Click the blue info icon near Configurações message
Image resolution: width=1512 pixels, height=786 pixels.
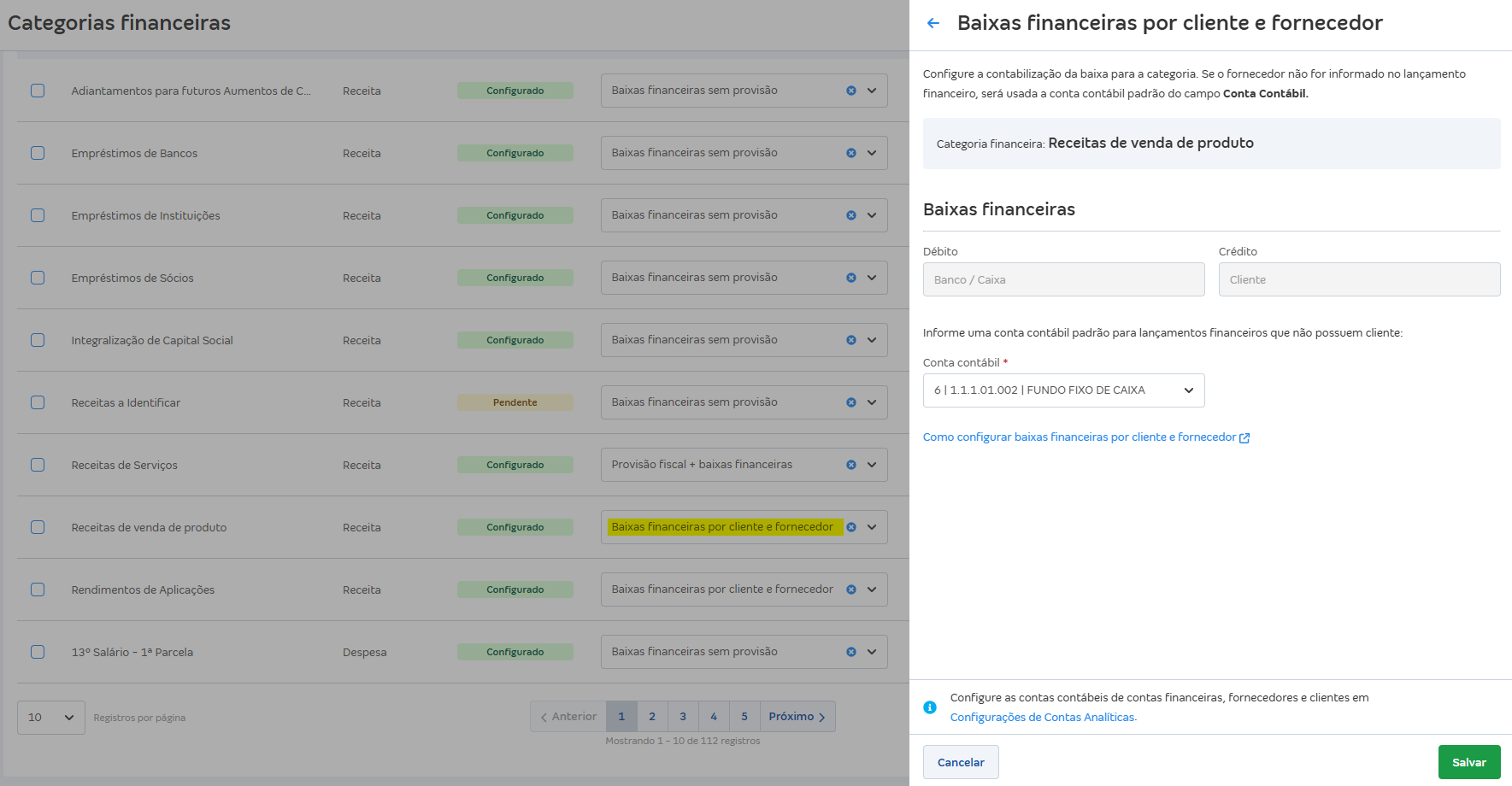tap(930, 707)
